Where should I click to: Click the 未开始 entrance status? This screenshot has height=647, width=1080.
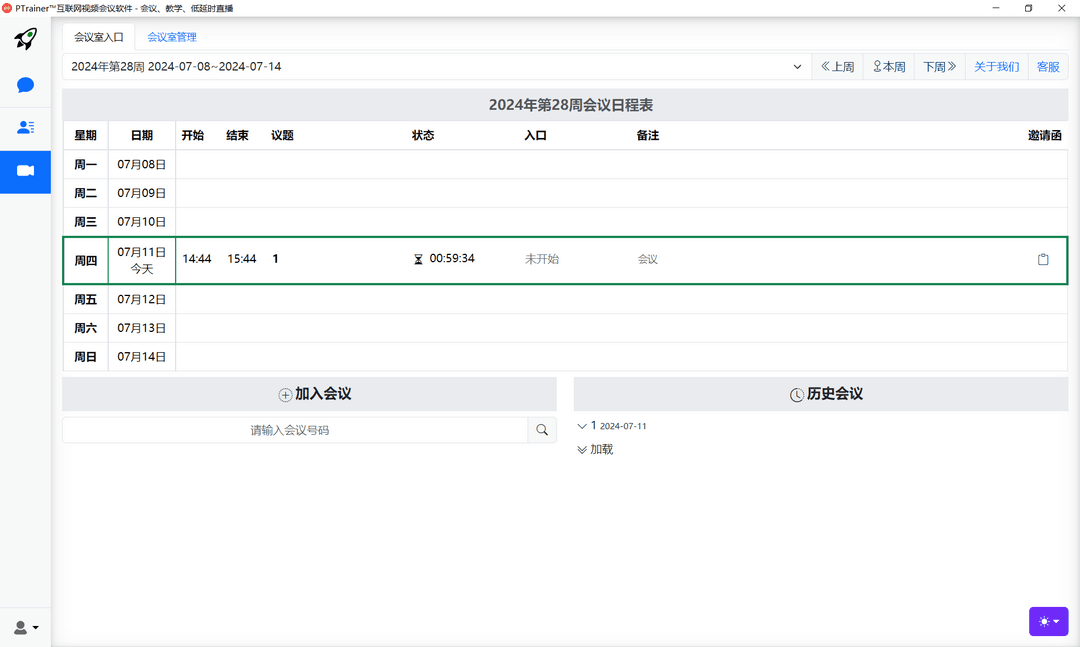point(541,259)
